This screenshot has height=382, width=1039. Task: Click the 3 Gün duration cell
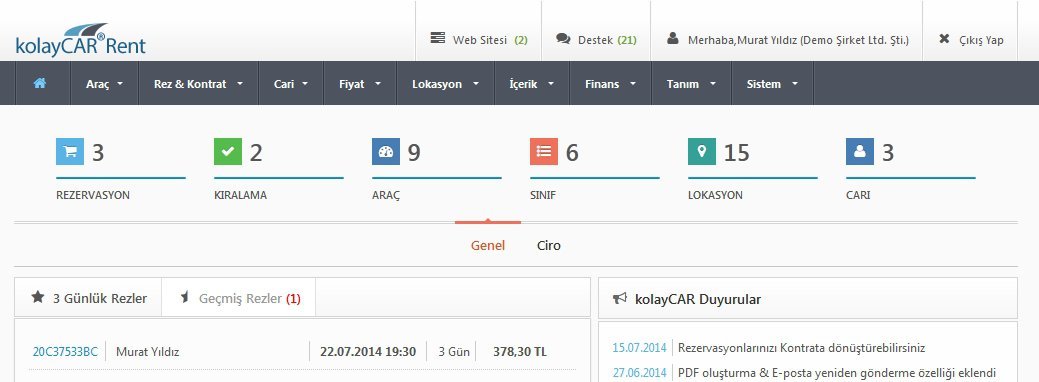[x=453, y=351]
